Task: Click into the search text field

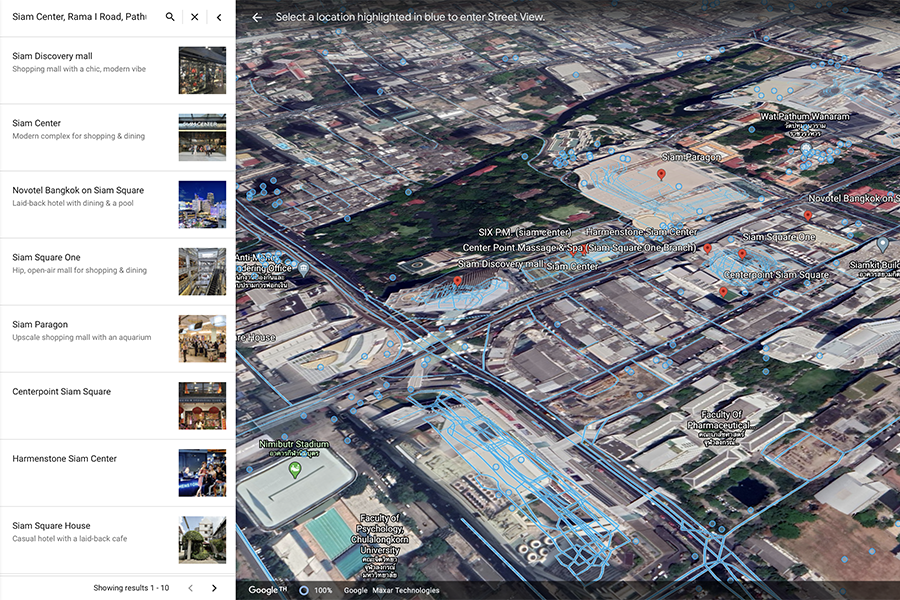Action: point(80,17)
